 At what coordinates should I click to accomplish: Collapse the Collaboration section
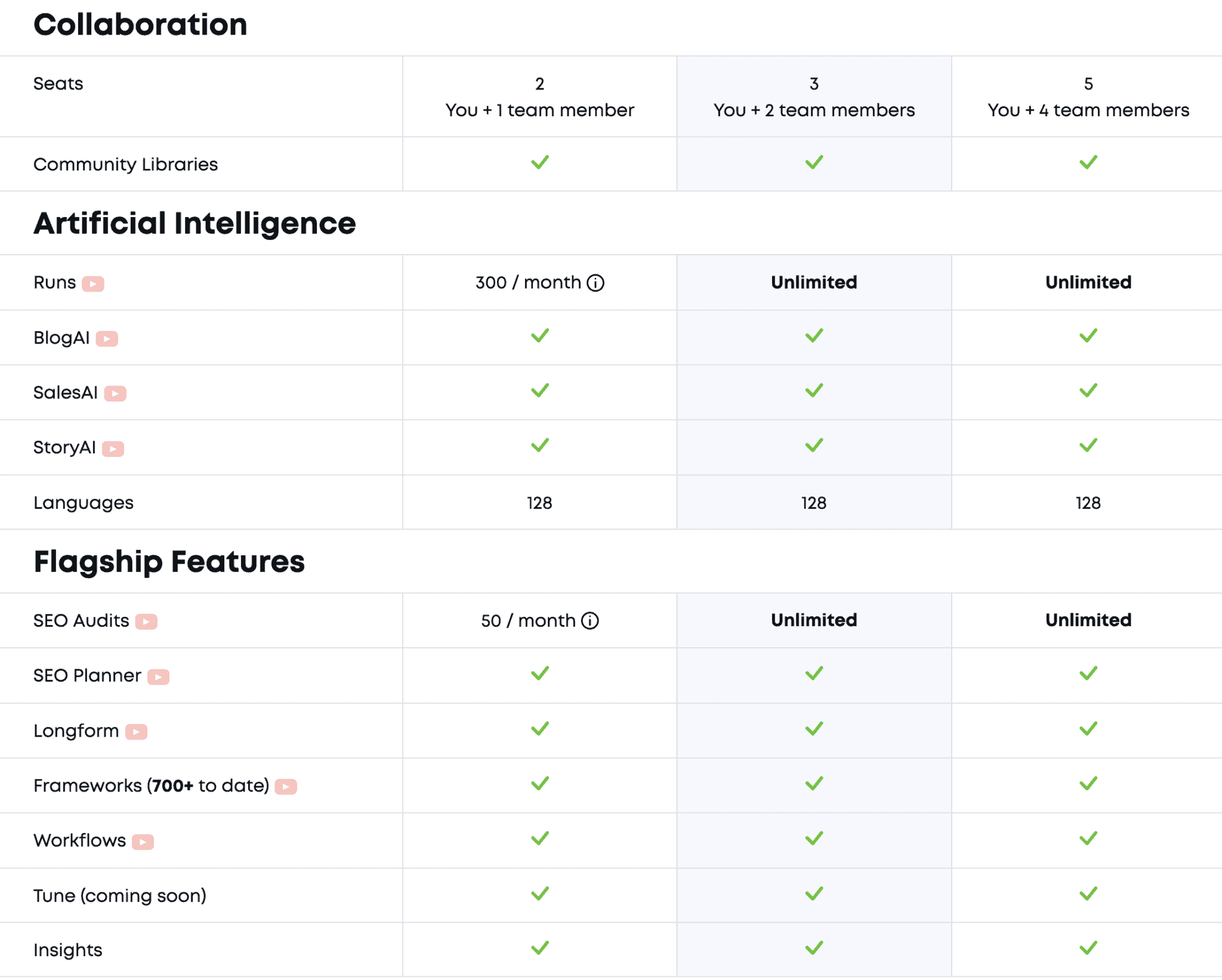click(141, 24)
